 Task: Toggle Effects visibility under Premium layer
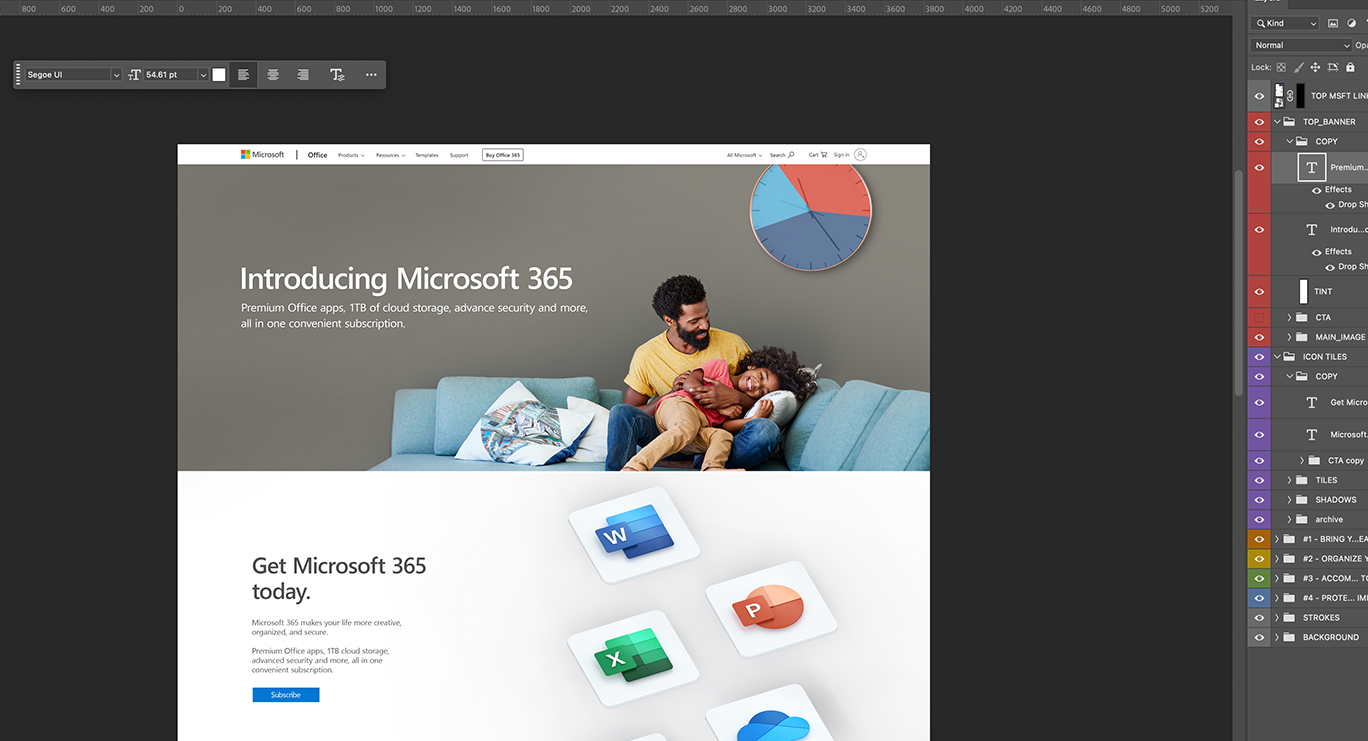click(1317, 190)
